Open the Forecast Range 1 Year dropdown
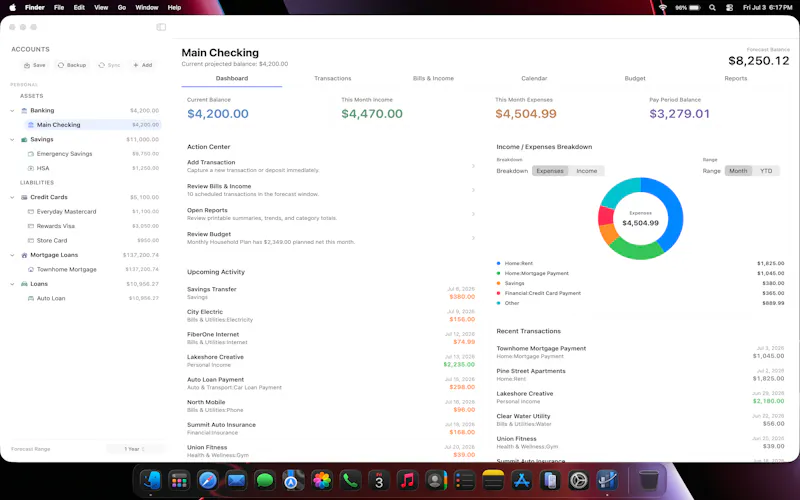 pyautogui.click(x=135, y=449)
